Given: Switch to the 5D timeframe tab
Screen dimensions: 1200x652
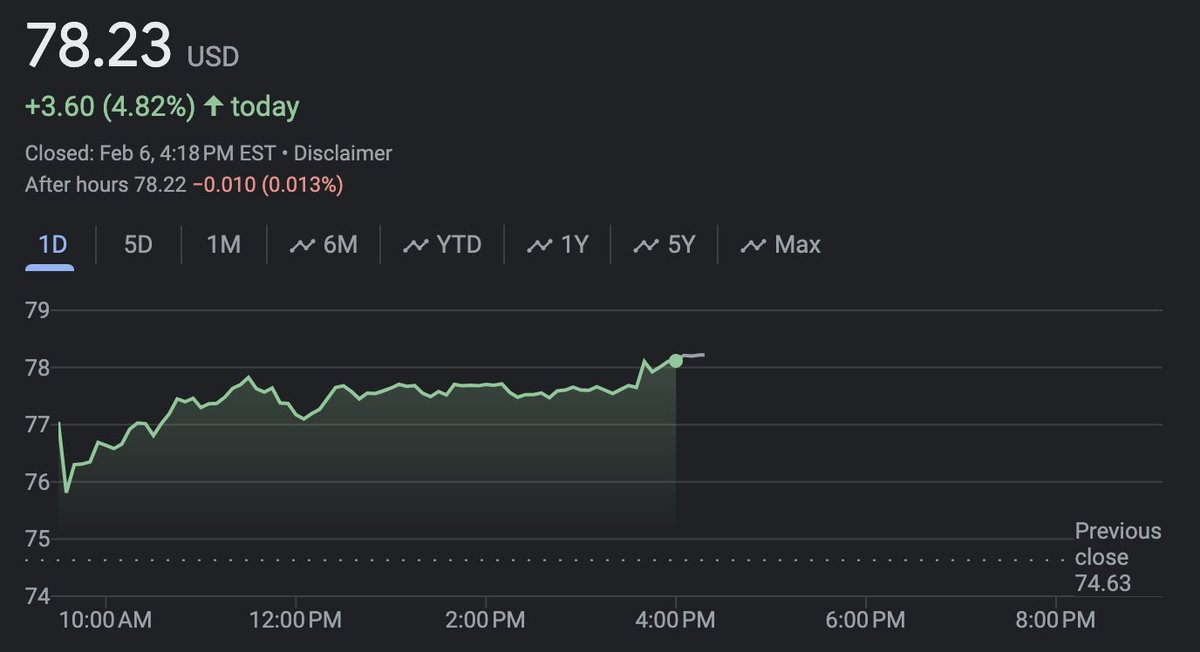Looking at the screenshot, I should tap(137, 243).
